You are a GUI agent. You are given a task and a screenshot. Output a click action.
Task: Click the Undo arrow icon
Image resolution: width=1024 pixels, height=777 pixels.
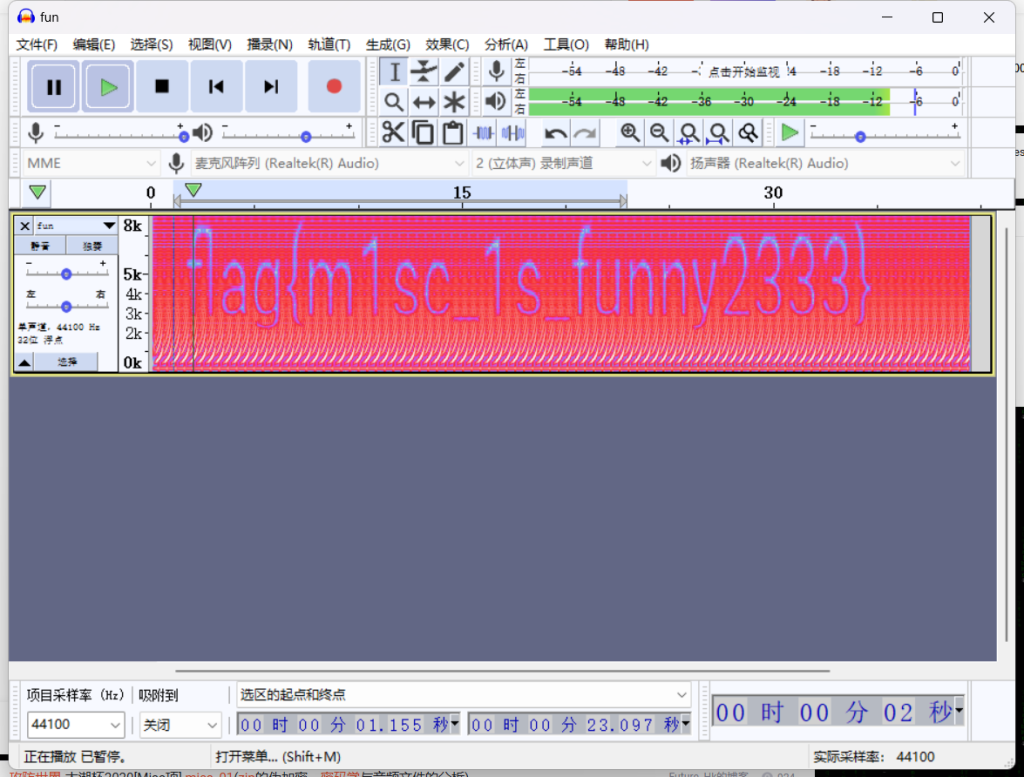coord(556,133)
